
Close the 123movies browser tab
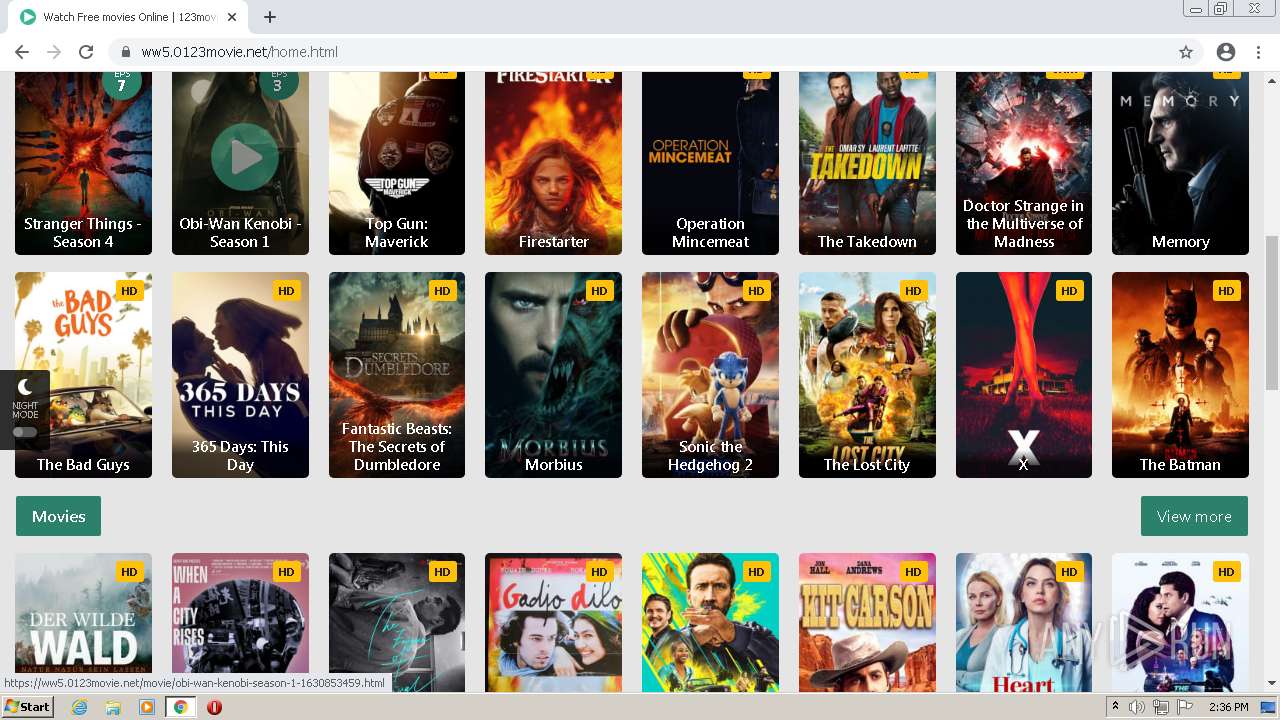coord(233,17)
